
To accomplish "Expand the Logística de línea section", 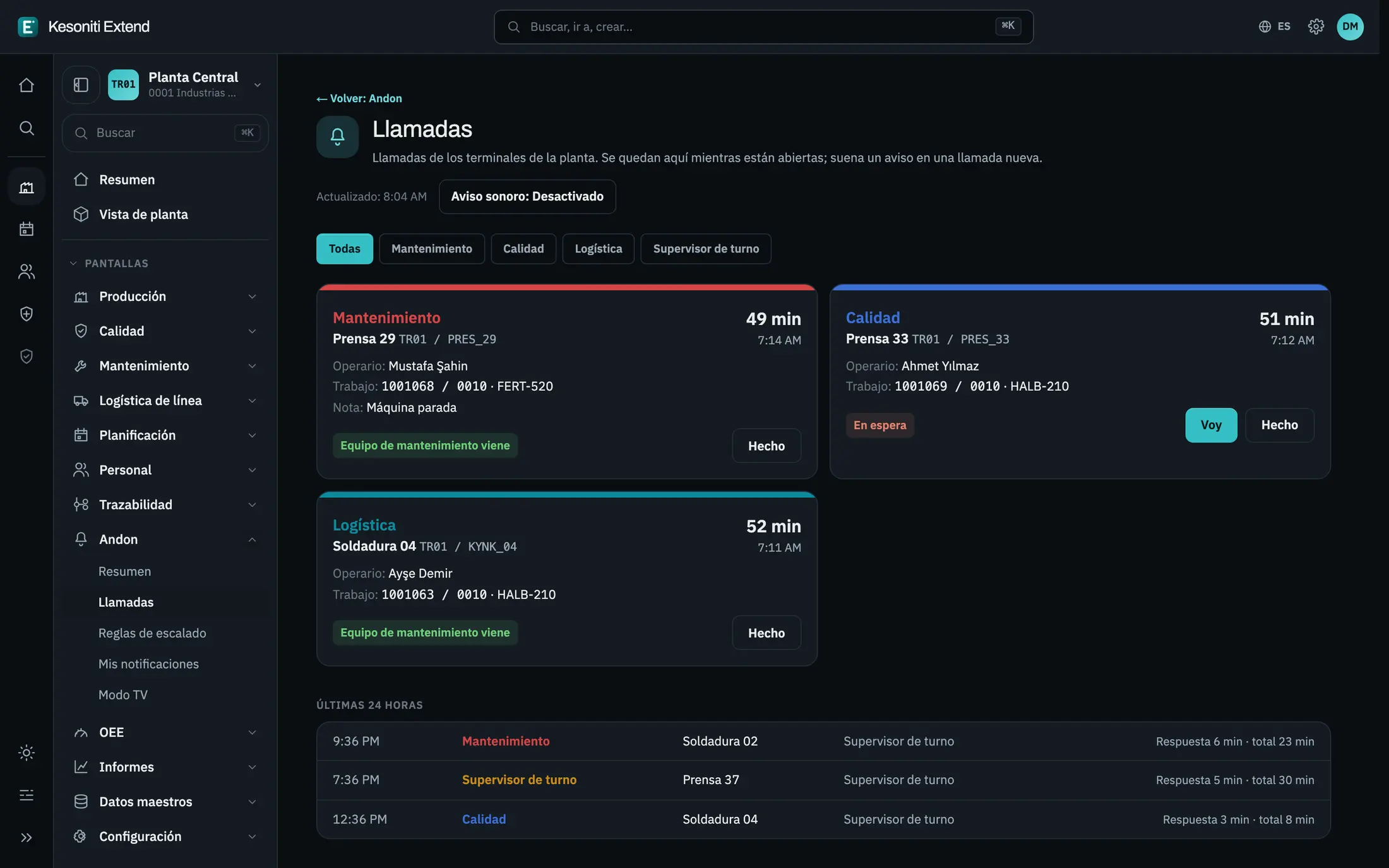I will pos(165,400).
